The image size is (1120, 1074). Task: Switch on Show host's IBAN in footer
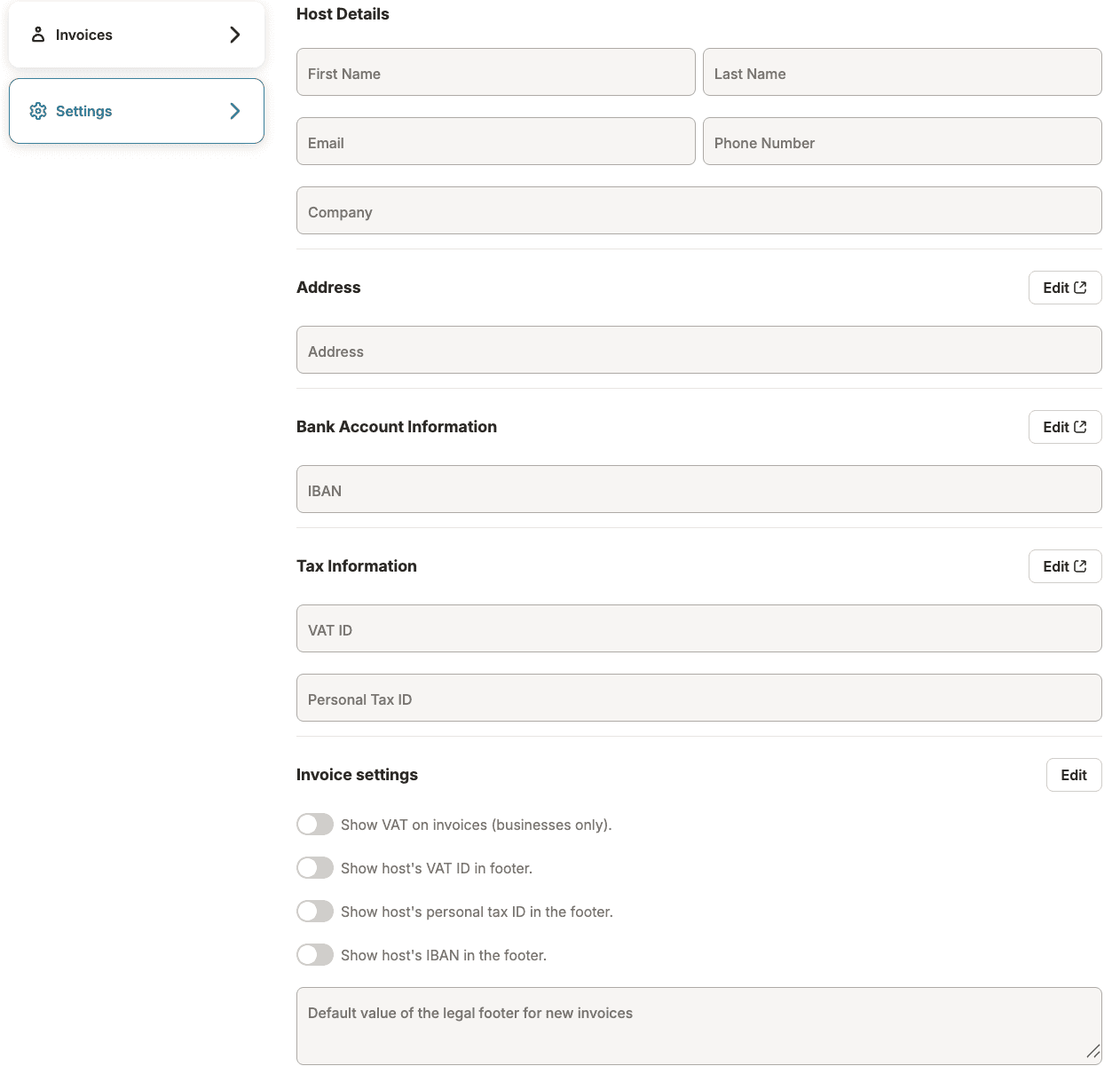tap(315, 955)
